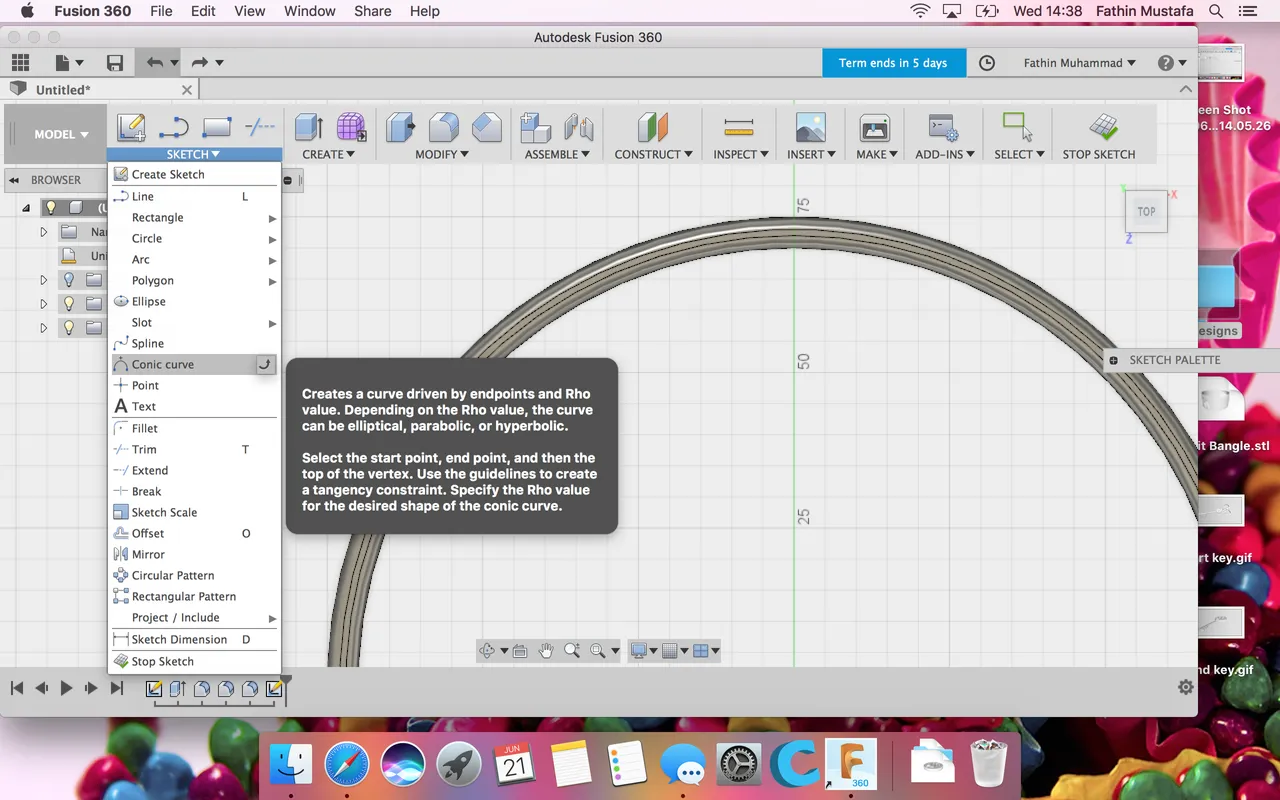Choose Sketch Dimension menu entry

click(194, 639)
